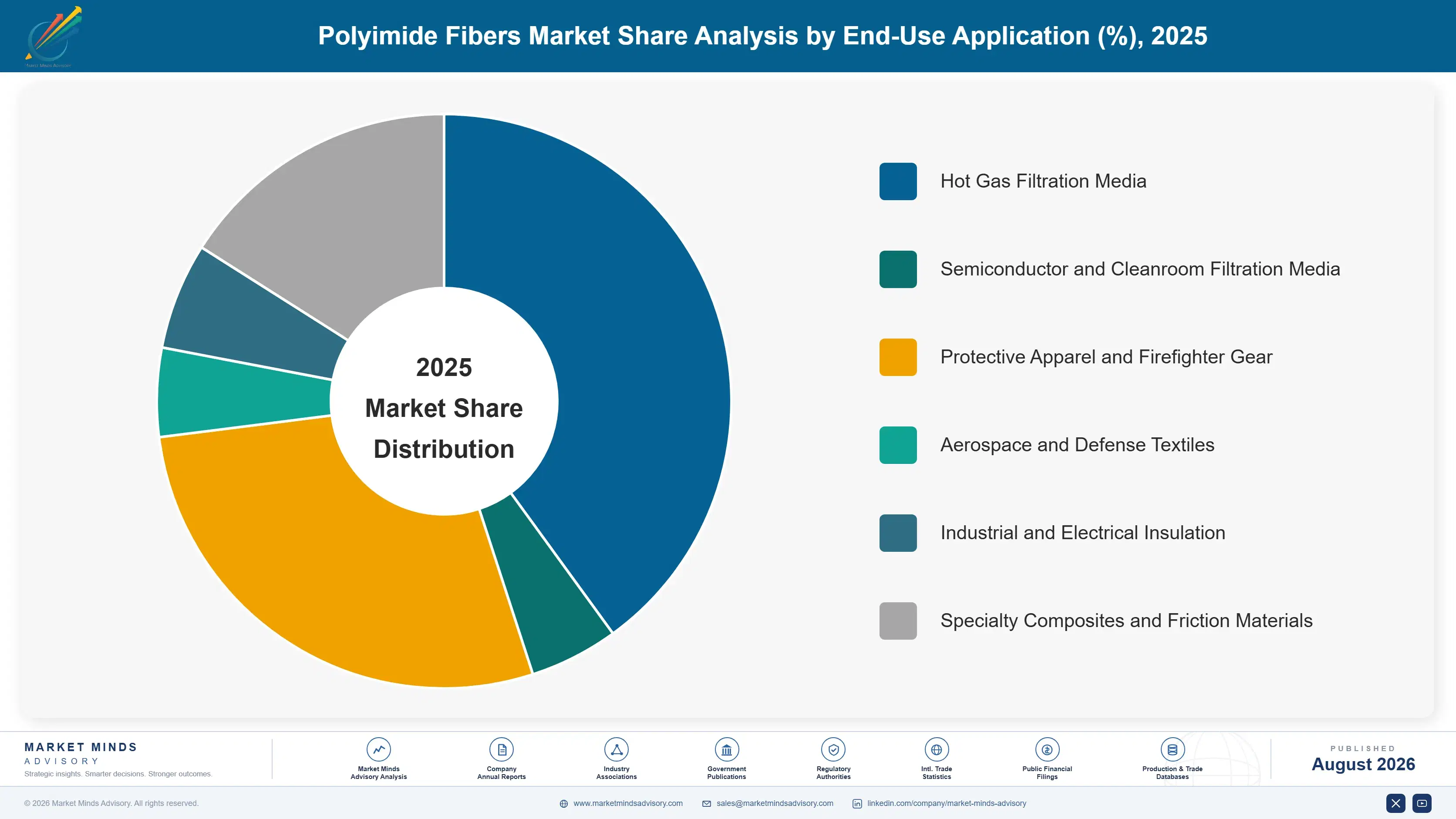1456x819 pixels.
Task: Click the X social media icon
Action: coord(1395,803)
